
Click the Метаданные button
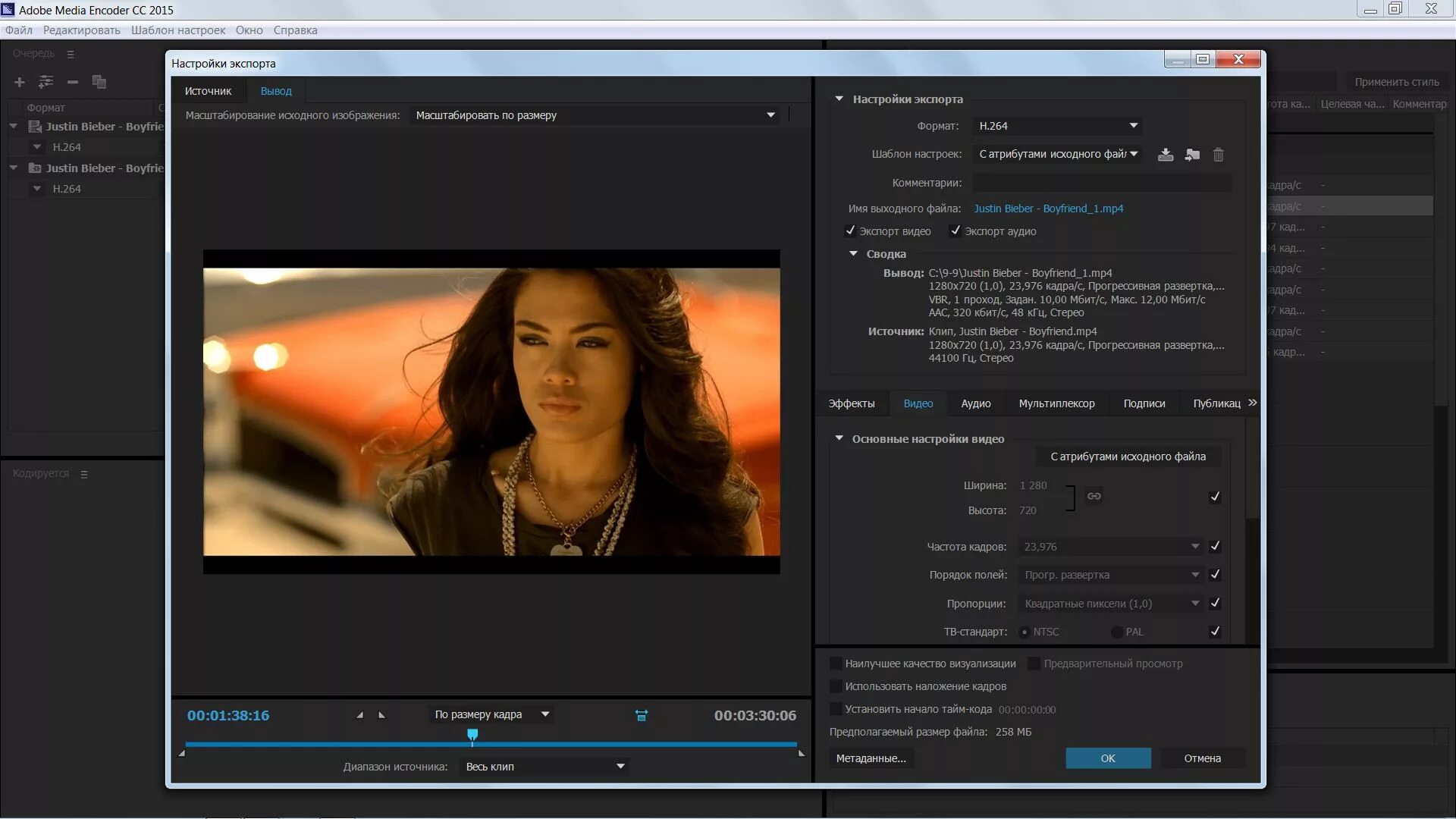click(x=871, y=758)
